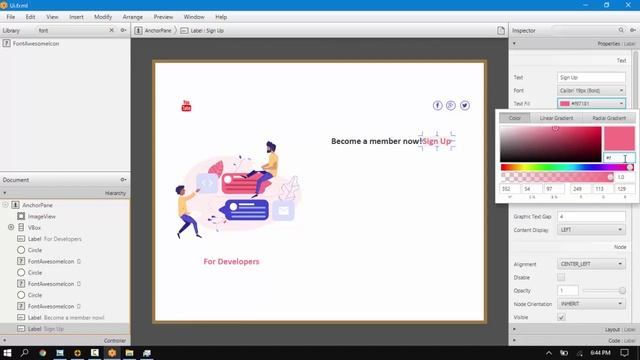The width and height of the screenshot is (640, 360).
Task: Select the Twitter icon on the canvas
Action: tap(464, 105)
